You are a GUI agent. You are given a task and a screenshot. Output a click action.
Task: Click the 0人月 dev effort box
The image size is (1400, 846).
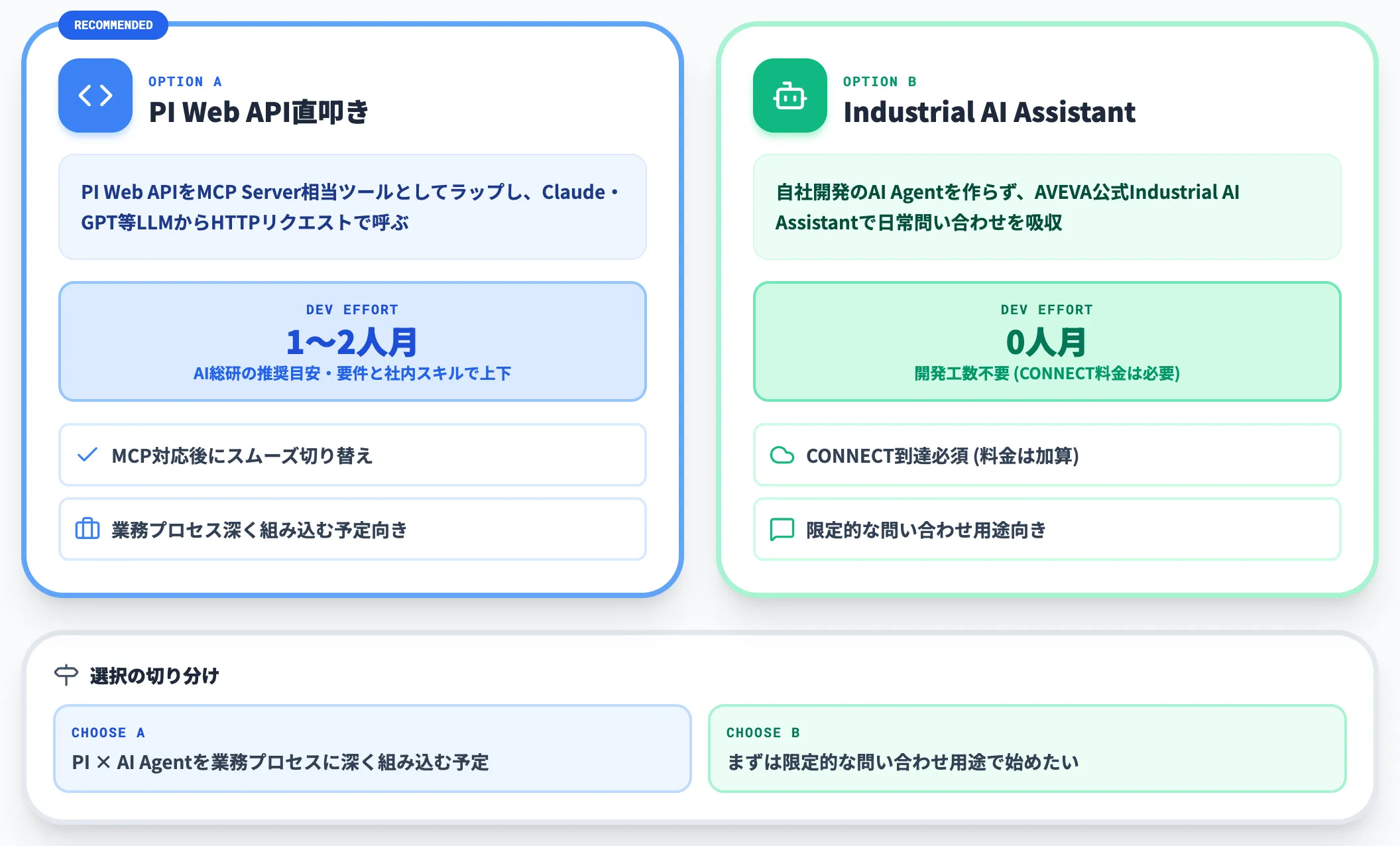click(1047, 341)
